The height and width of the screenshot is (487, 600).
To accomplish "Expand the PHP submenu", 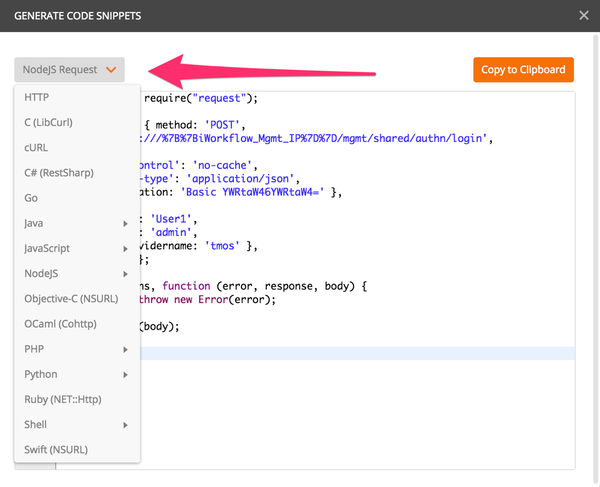I will pyautogui.click(x=125, y=349).
